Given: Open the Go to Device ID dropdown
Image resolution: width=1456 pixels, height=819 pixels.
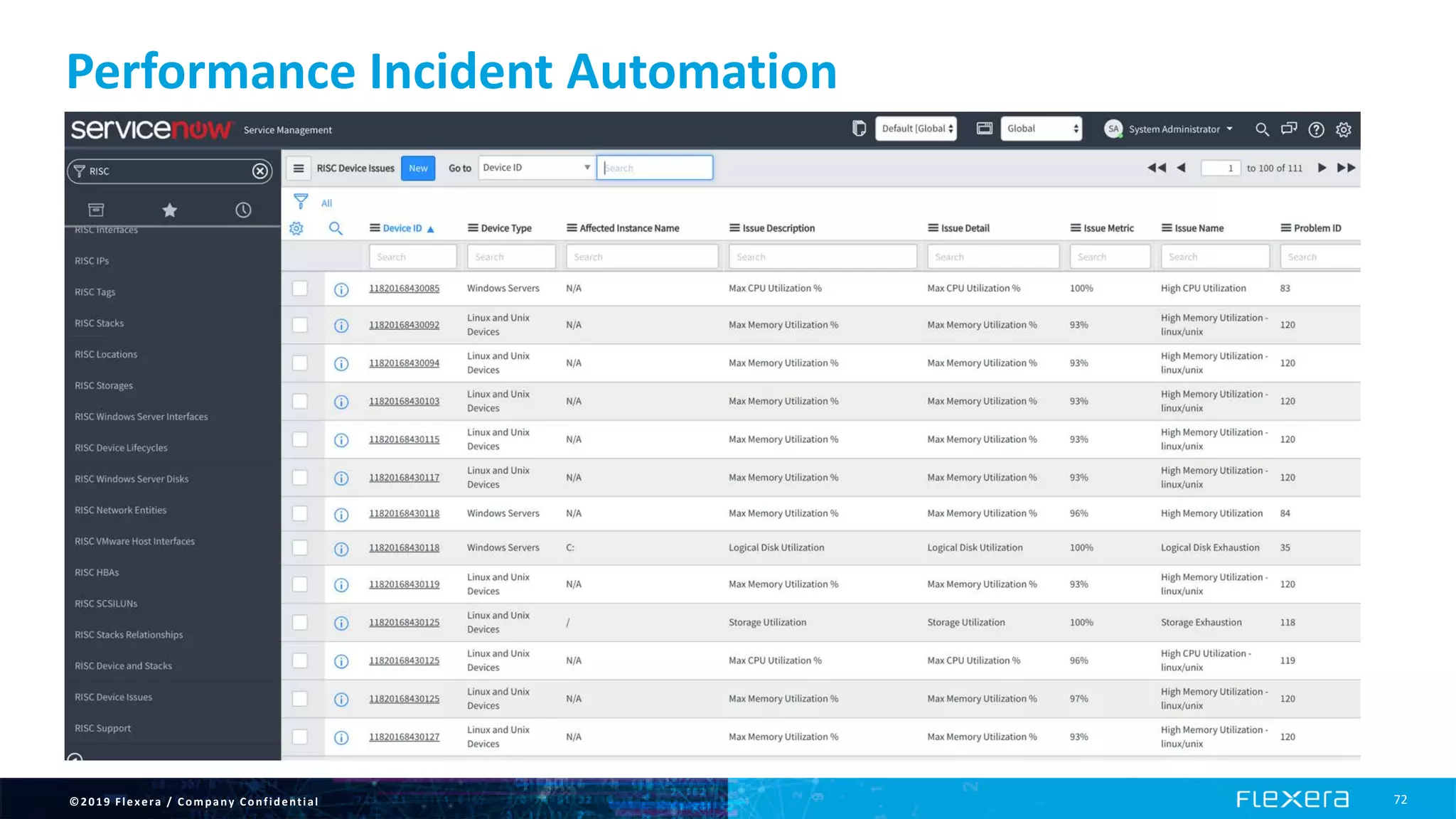Looking at the screenshot, I should click(x=537, y=168).
